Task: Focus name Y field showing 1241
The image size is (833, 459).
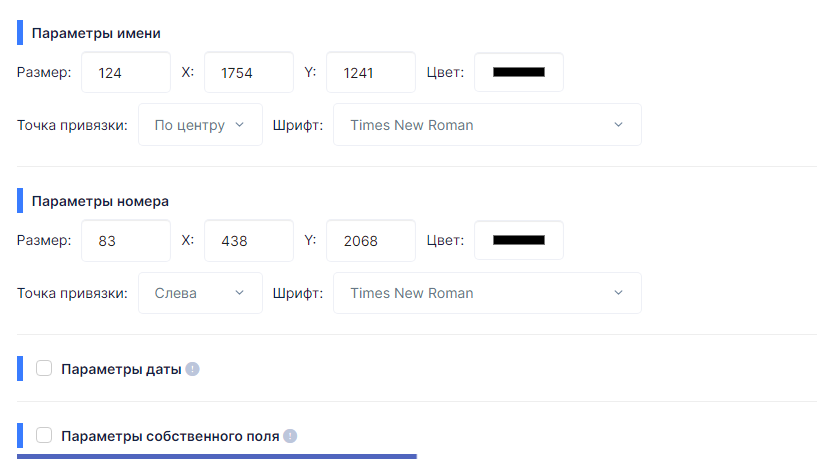Action: (371, 72)
